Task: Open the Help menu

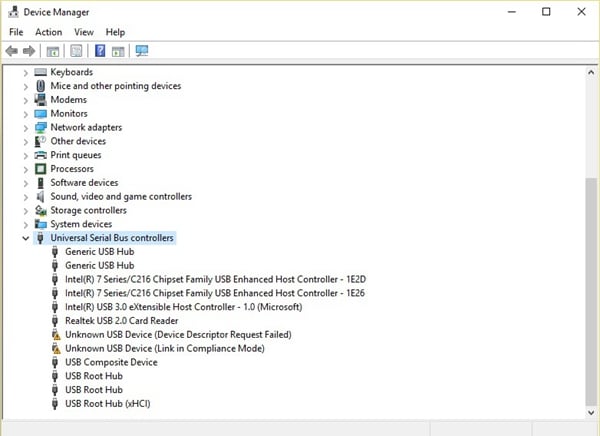Action: coord(115,32)
